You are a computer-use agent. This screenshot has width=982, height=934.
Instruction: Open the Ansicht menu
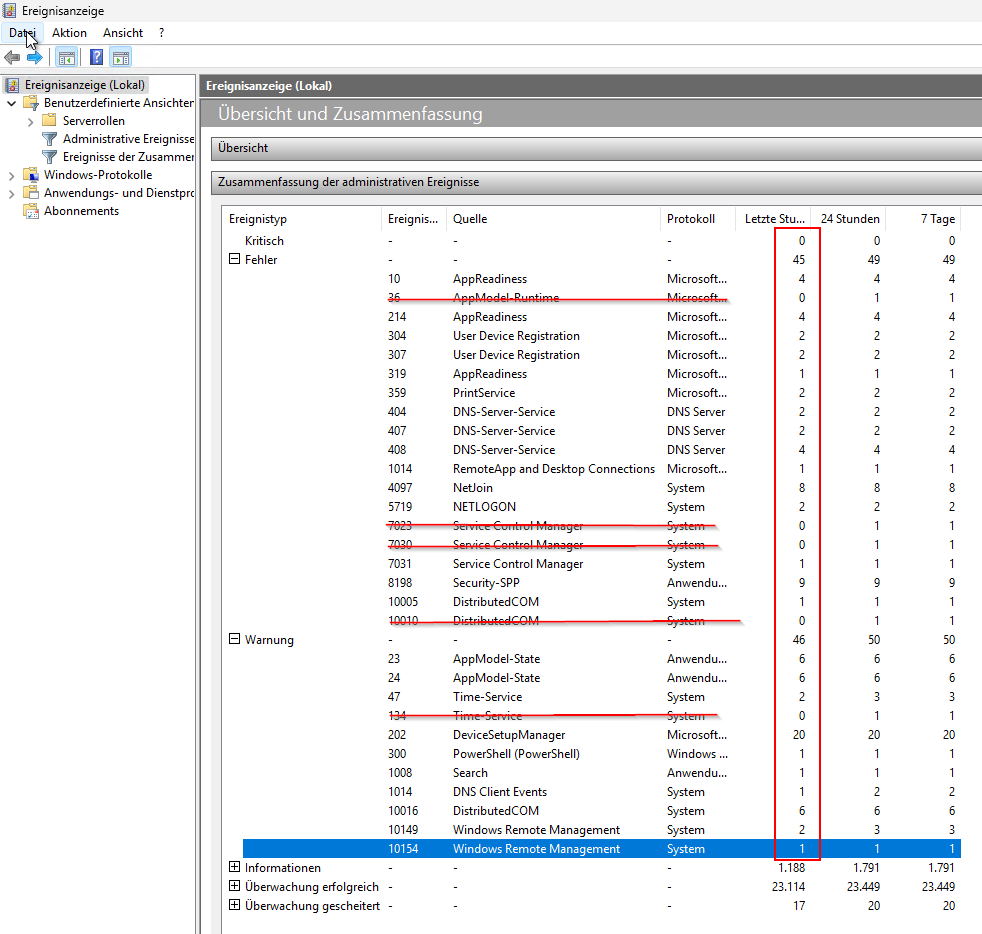(123, 33)
